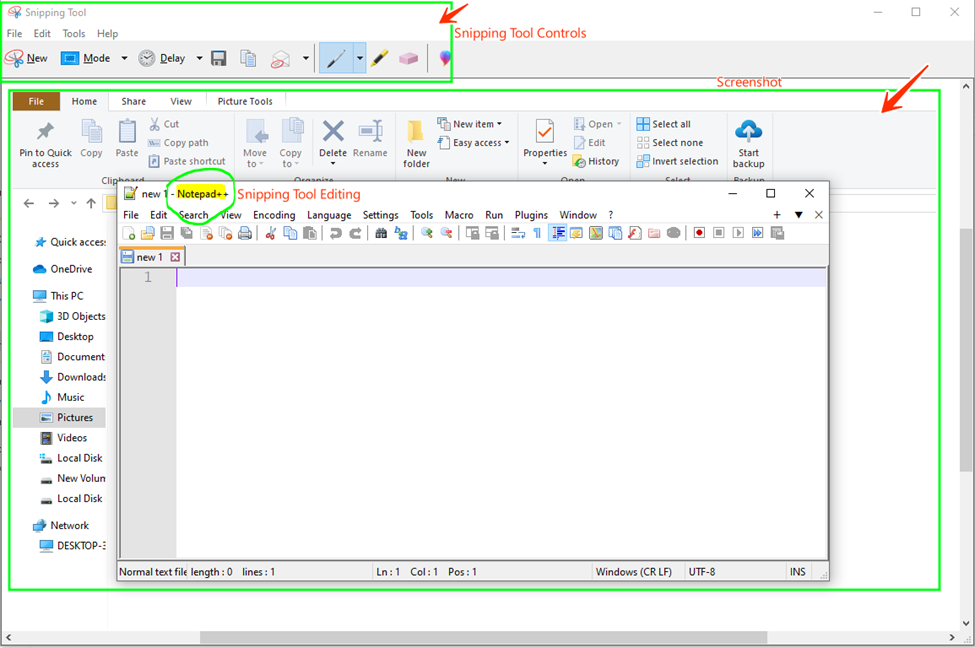Open the Mode dropdown arrow

124,58
